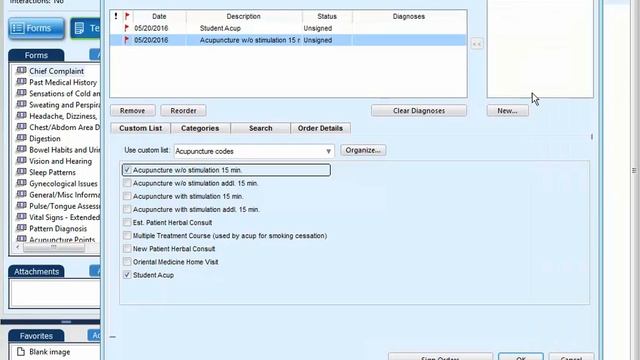640x360 pixels.
Task: Click the form icon beside Digestion
Action: pos(21,138)
